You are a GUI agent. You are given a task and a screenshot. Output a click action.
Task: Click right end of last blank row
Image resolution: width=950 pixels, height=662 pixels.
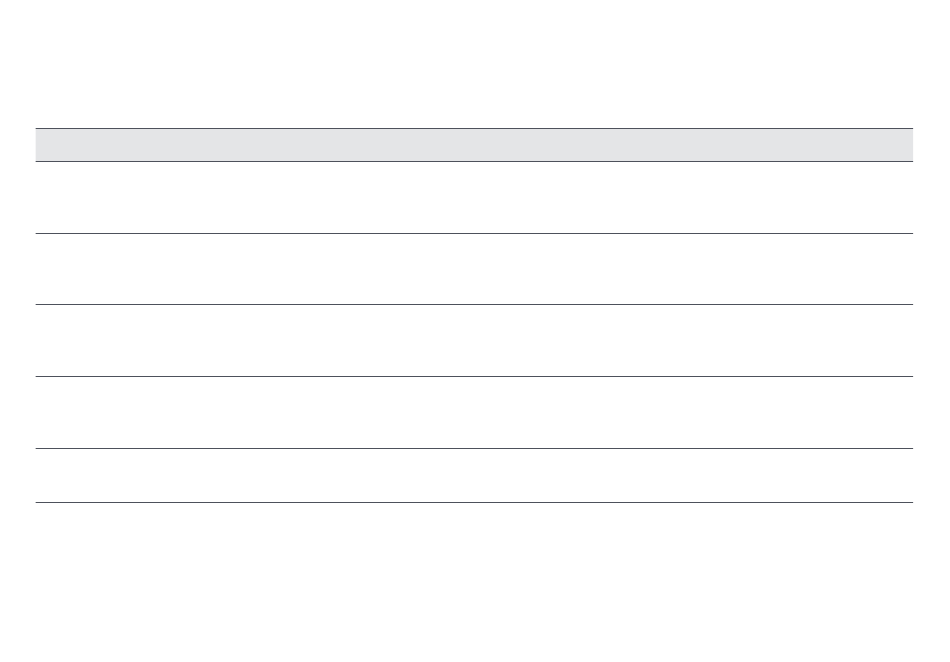point(906,475)
